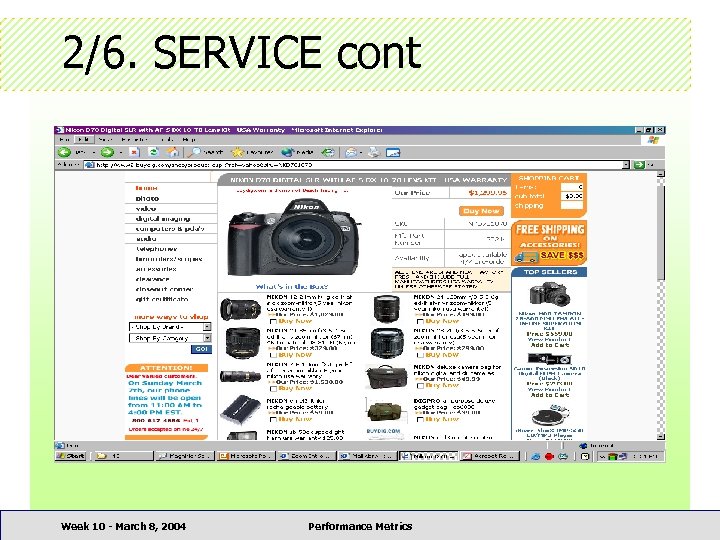Click the Start button on taskbar
720x540 pixels.
point(71,456)
